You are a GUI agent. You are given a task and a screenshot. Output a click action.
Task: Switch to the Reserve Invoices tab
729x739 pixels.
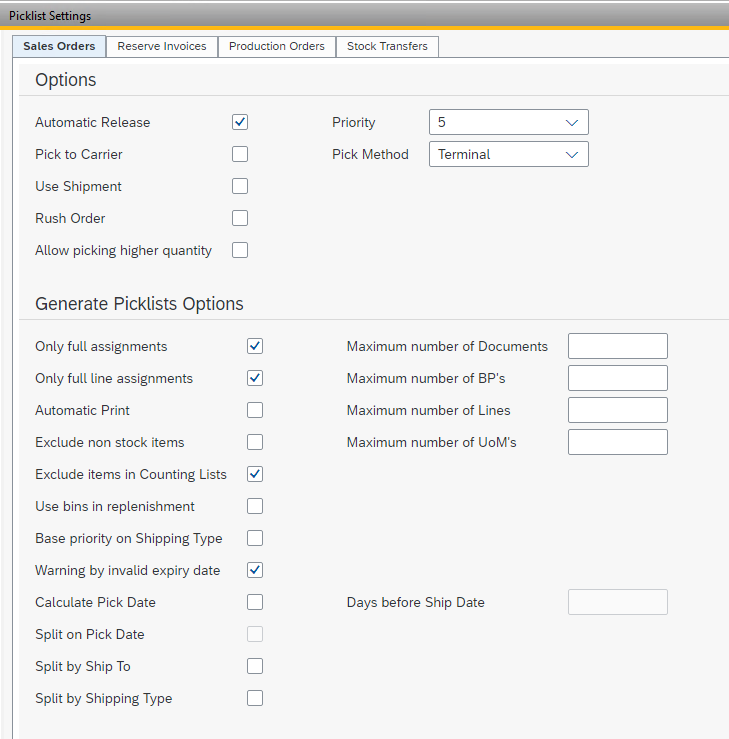click(162, 46)
